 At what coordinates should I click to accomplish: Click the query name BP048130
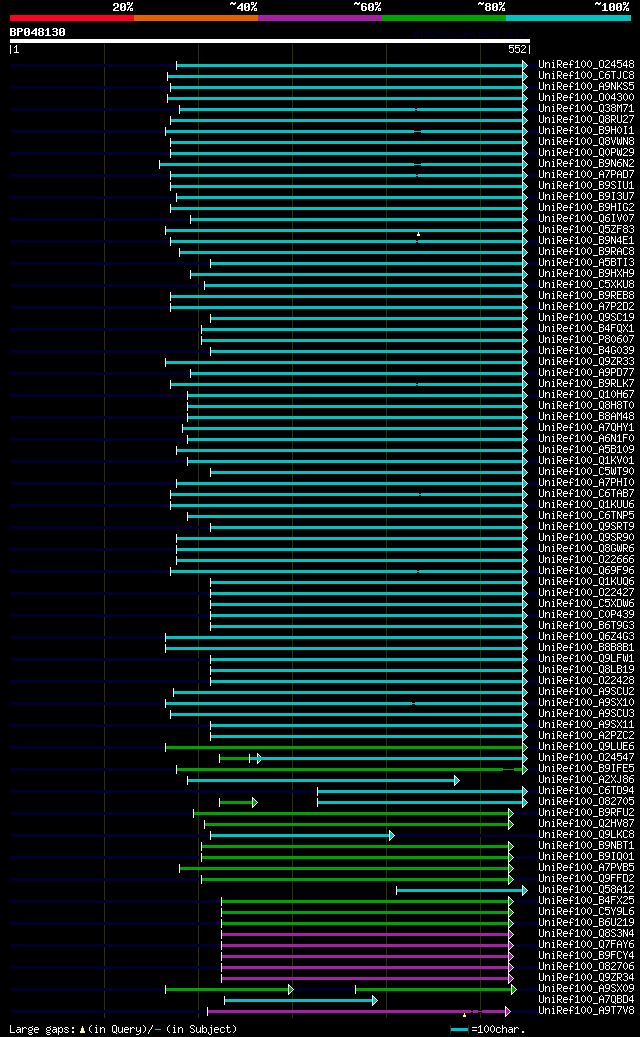[x=38, y=32]
